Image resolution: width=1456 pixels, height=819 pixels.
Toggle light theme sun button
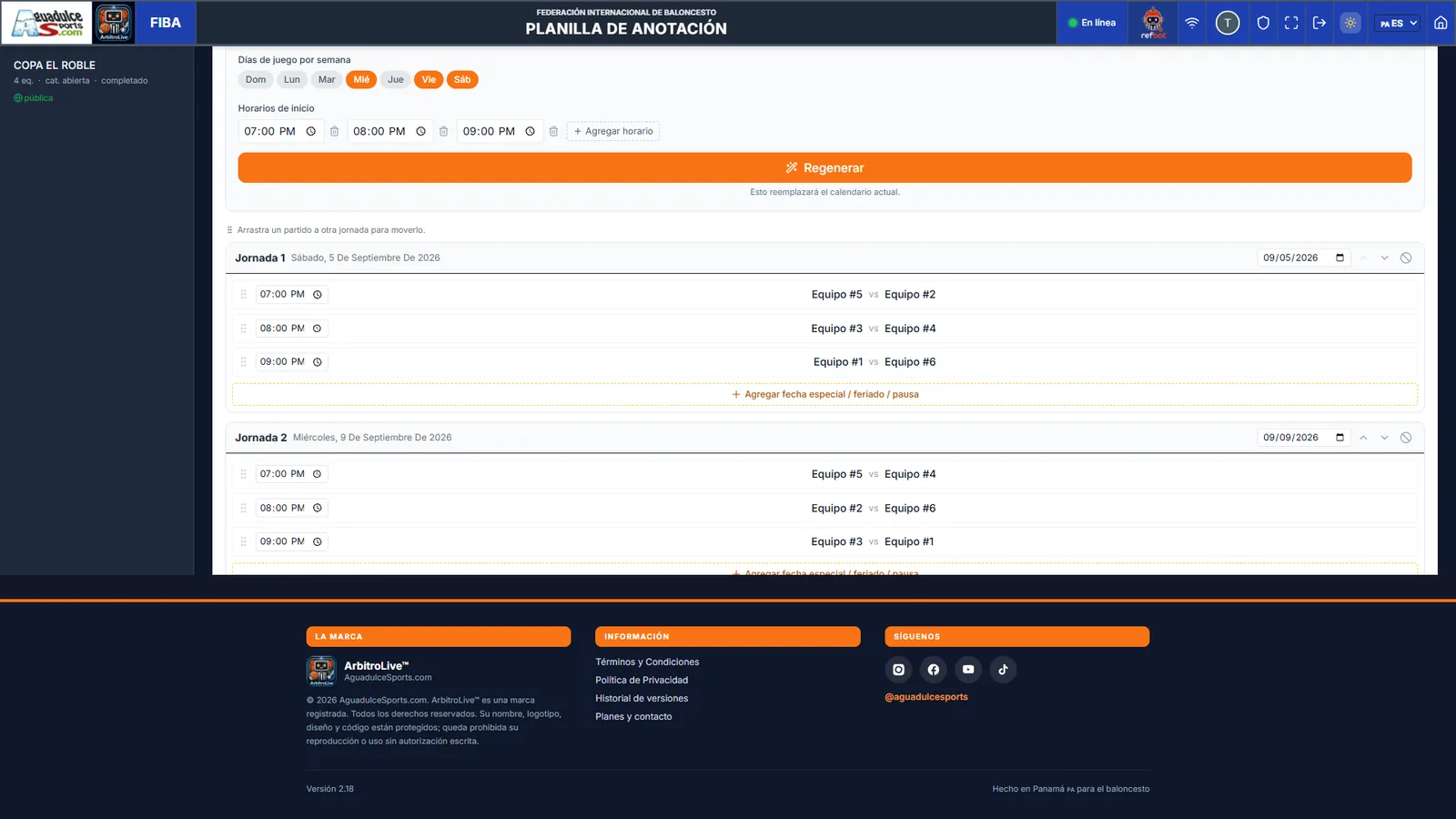pyautogui.click(x=1350, y=23)
